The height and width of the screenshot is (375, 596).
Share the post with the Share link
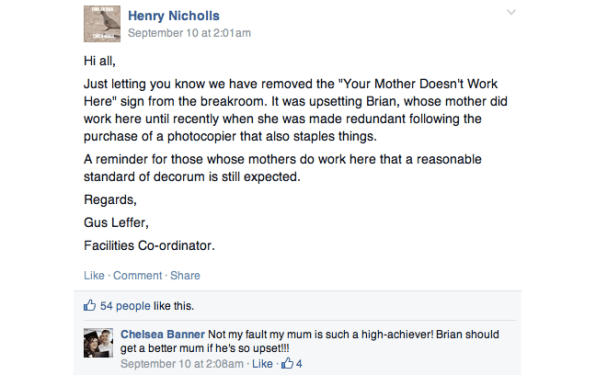(185, 275)
